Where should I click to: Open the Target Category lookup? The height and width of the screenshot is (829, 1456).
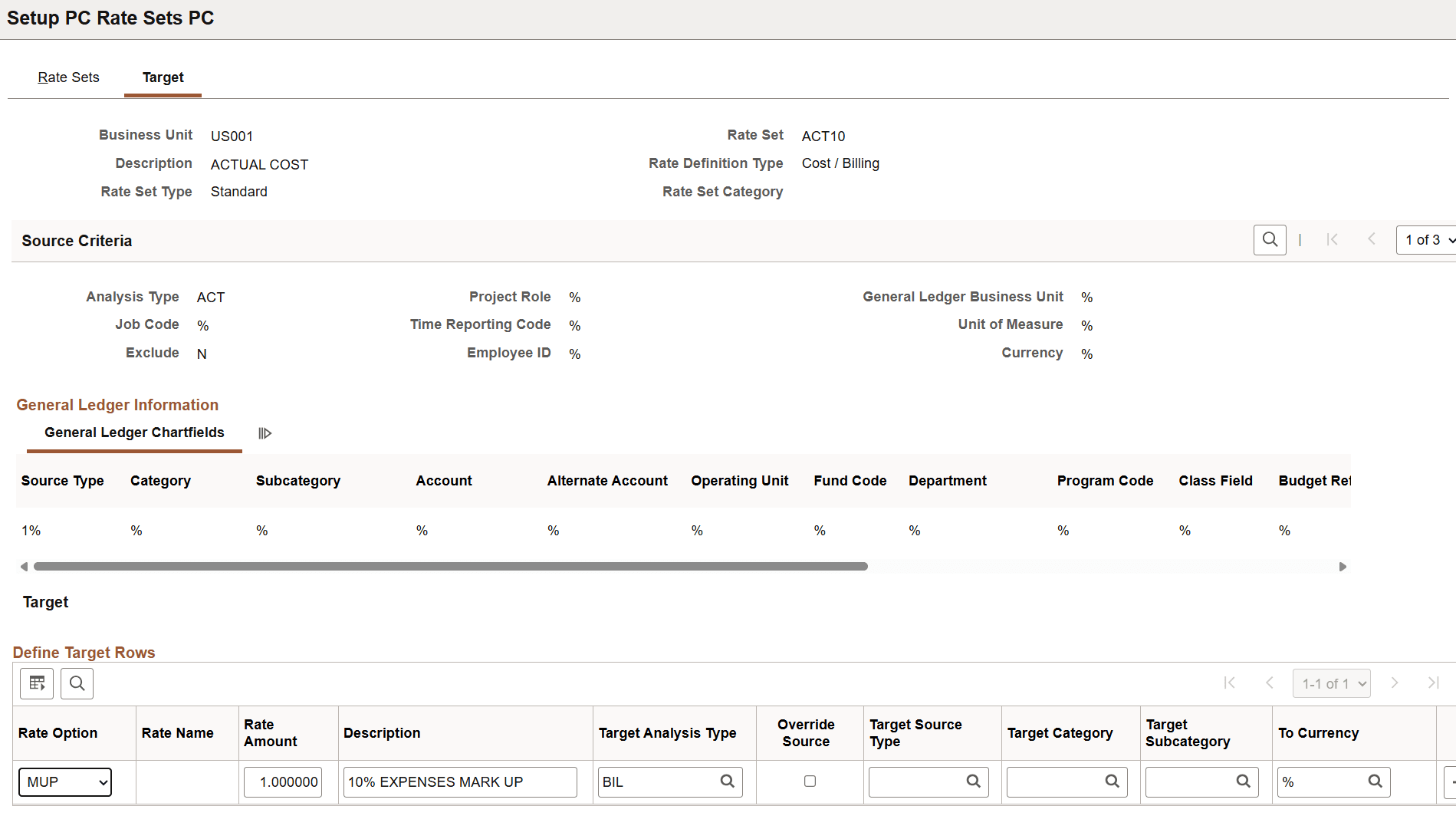click(x=1113, y=781)
